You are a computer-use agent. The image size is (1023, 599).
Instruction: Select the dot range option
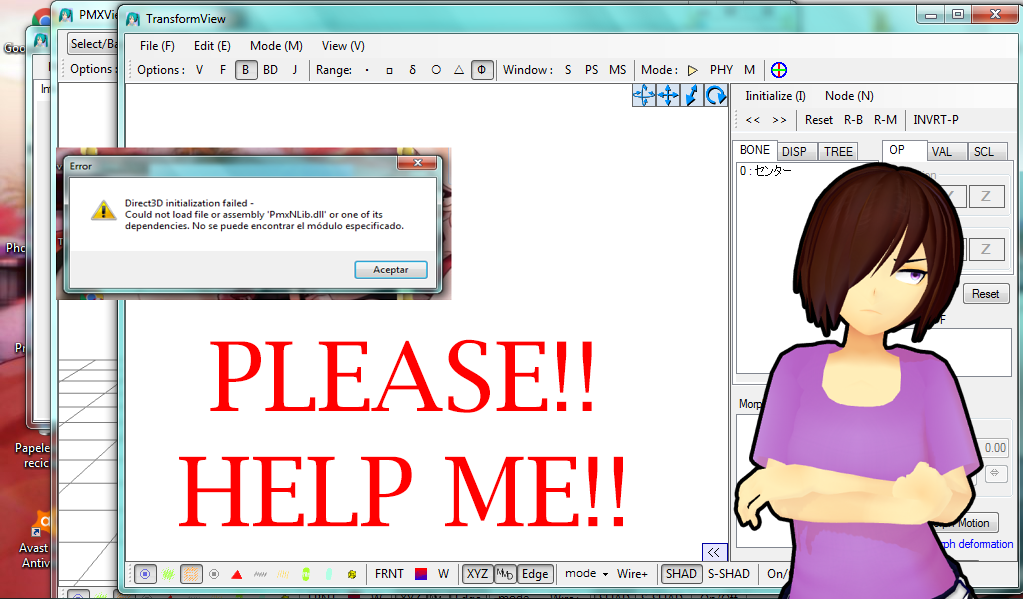367,70
